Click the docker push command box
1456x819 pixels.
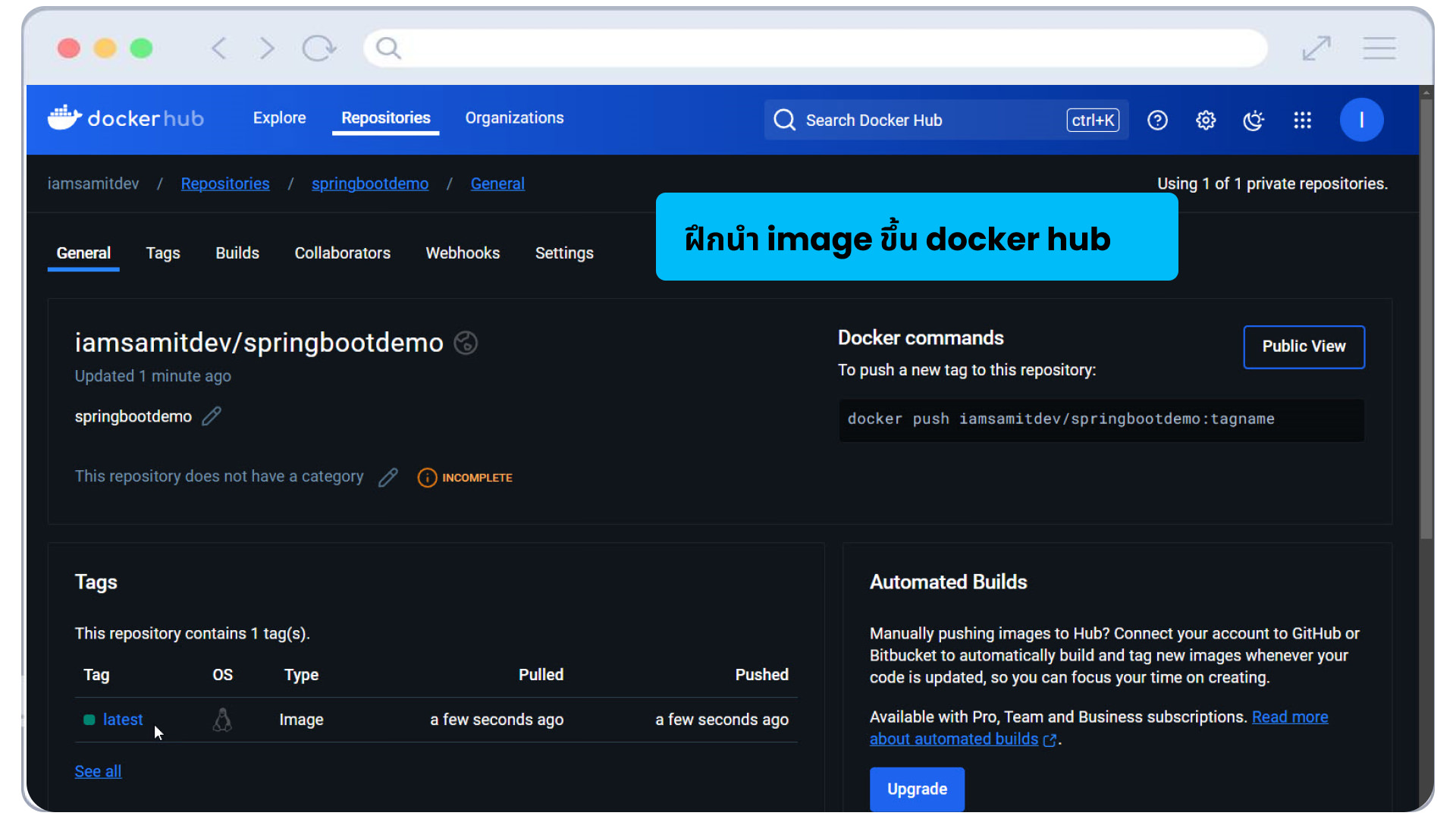click(1101, 420)
